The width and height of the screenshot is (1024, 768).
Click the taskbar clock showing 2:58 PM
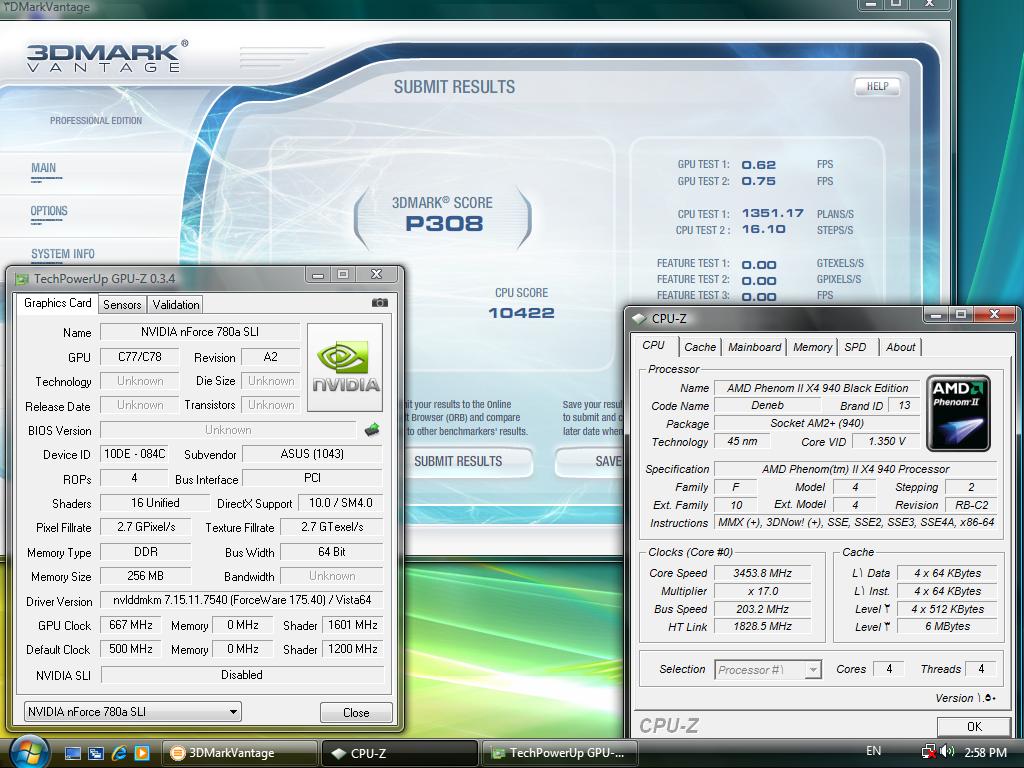point(985,752)
